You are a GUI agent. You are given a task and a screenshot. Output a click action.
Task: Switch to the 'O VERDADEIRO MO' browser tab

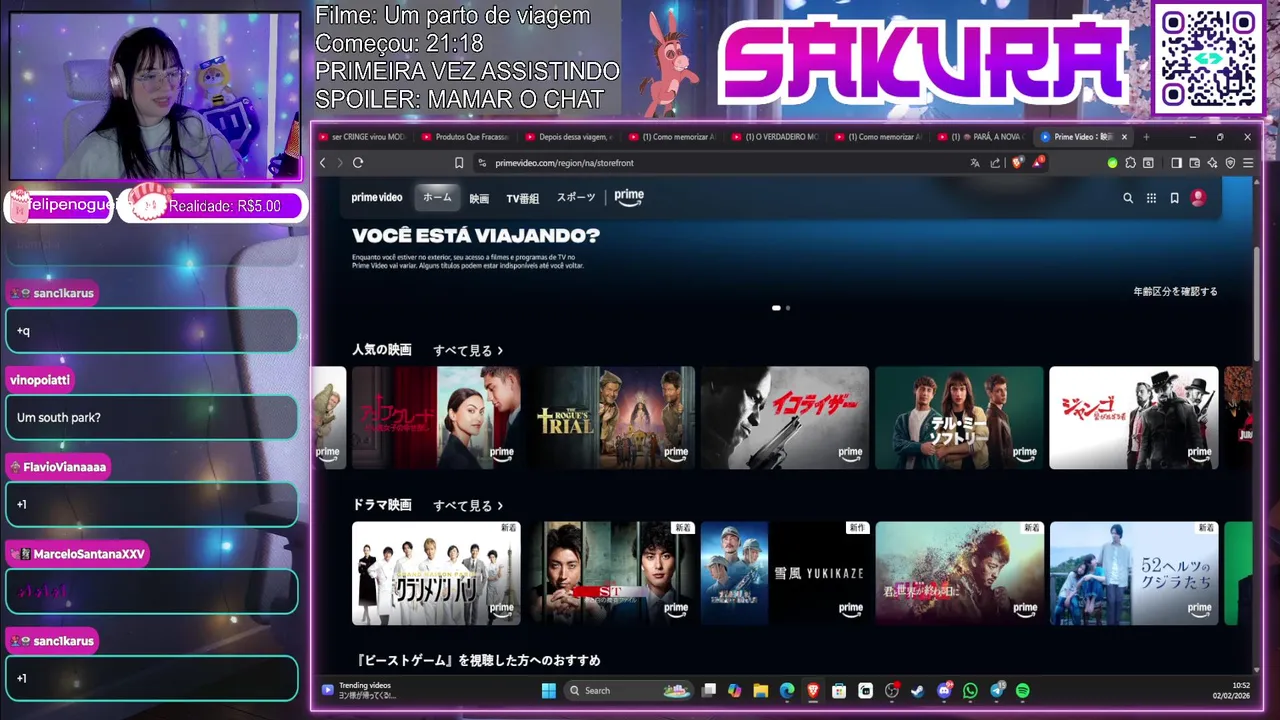[x=774, y=137]
